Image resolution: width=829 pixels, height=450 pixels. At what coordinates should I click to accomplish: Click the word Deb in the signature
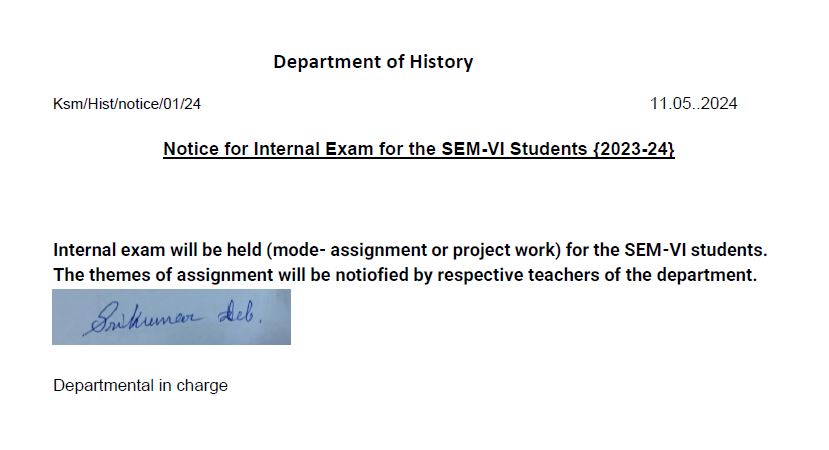[x=240, y=314]
